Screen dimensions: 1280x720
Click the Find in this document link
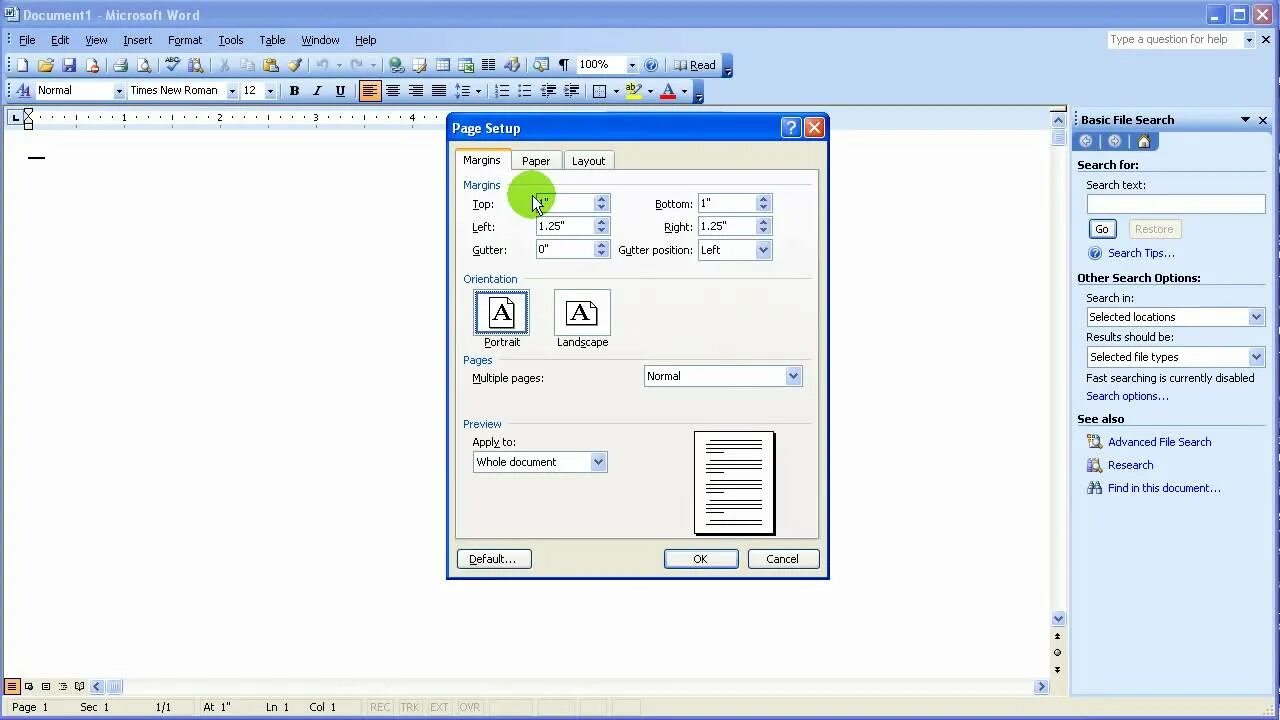pyautogui.click(x=1164, y=488)
